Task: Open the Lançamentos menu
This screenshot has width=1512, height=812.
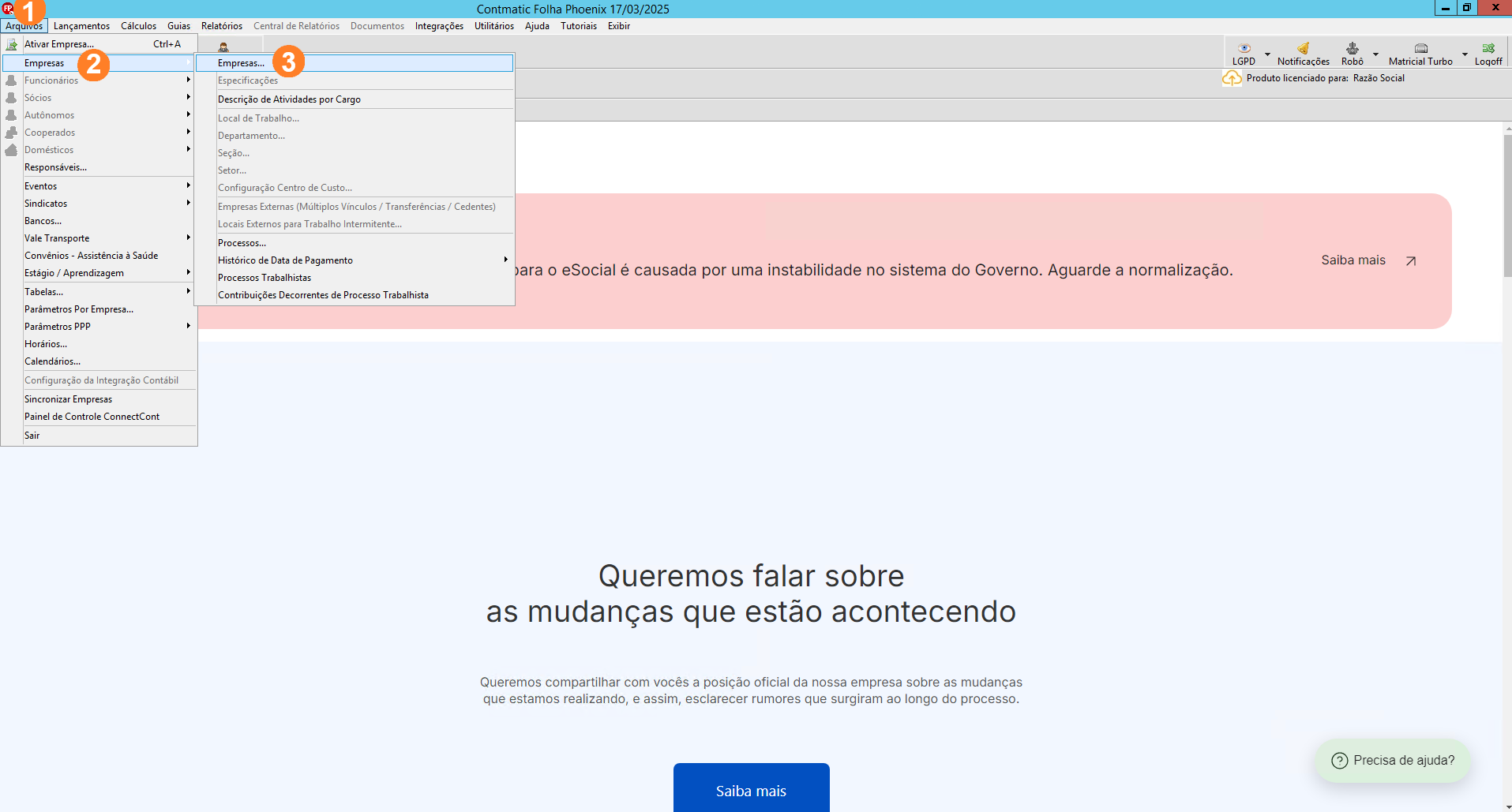Action: click(81, 26)
